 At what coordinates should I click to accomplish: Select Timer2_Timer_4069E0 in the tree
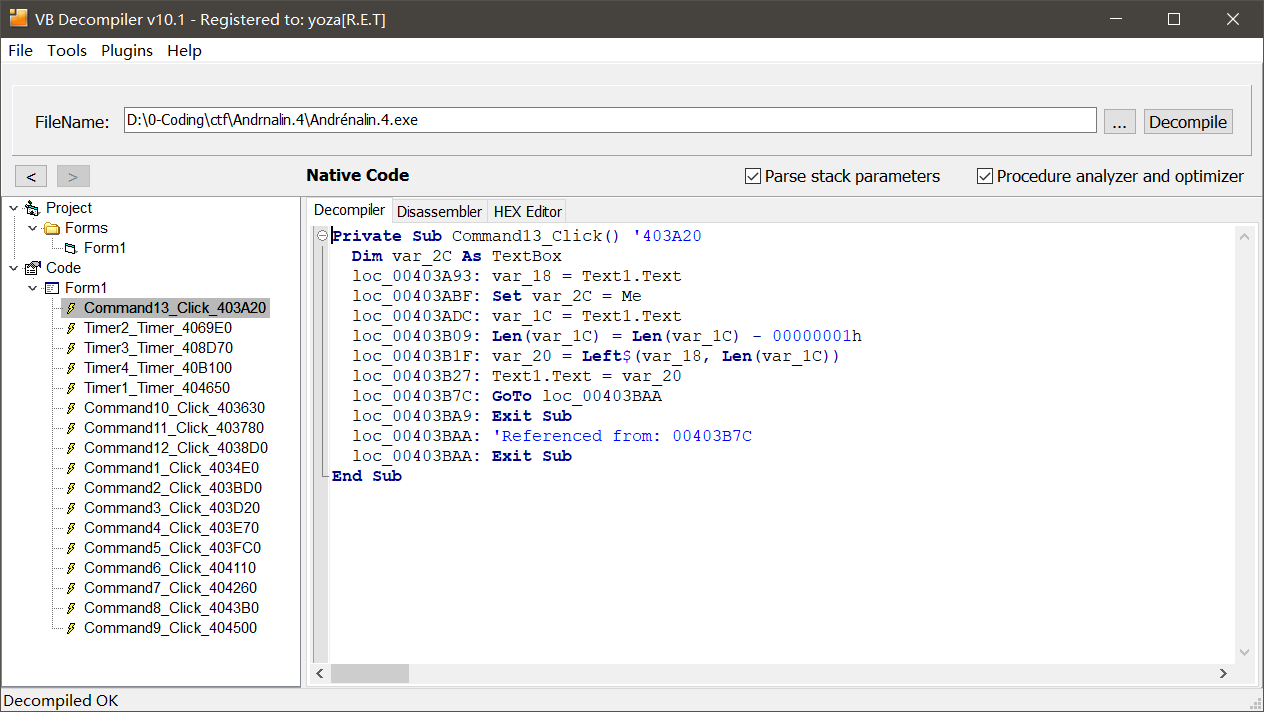tap(158, 328)
